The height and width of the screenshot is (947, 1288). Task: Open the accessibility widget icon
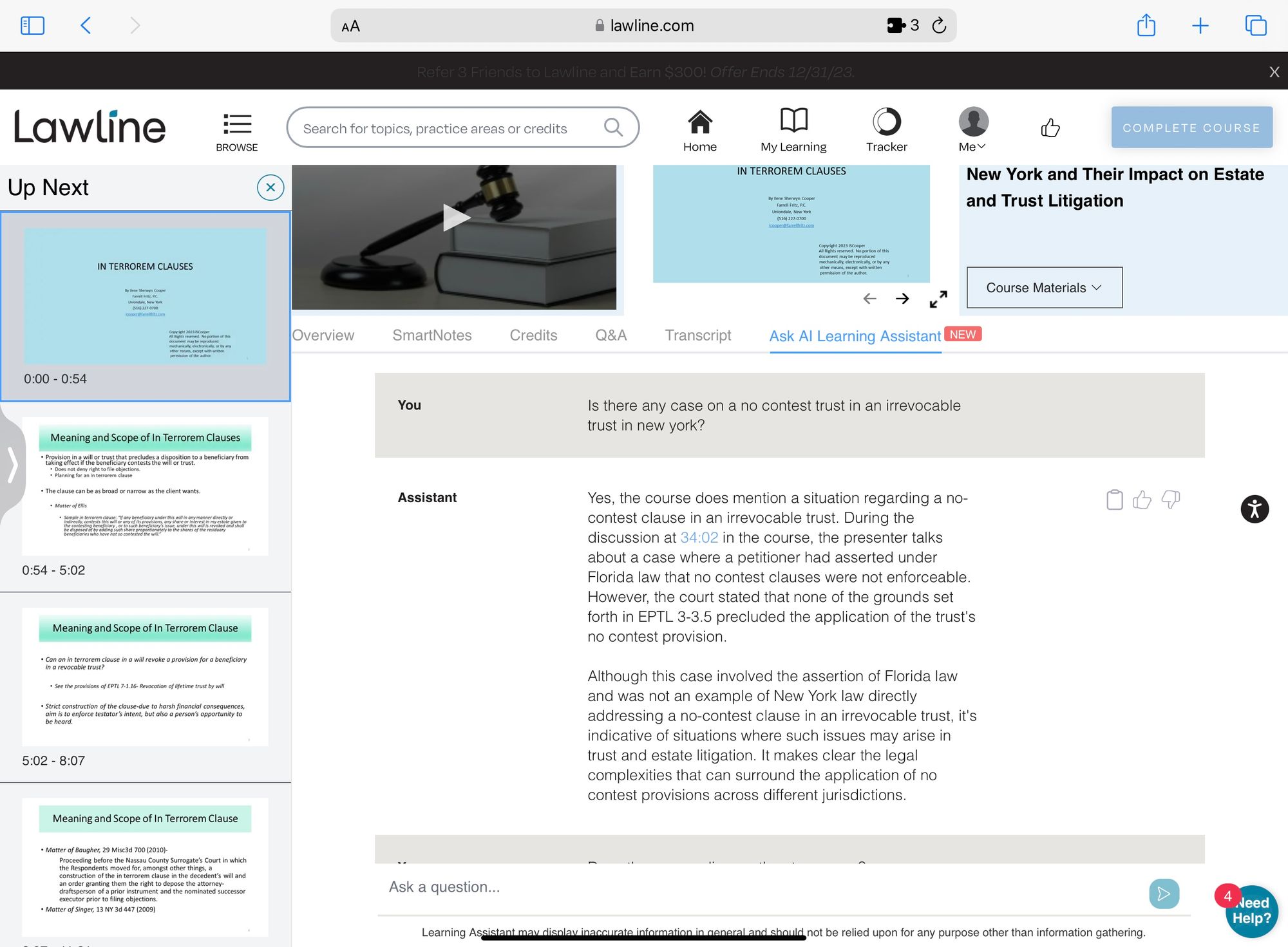[1255, 509]
